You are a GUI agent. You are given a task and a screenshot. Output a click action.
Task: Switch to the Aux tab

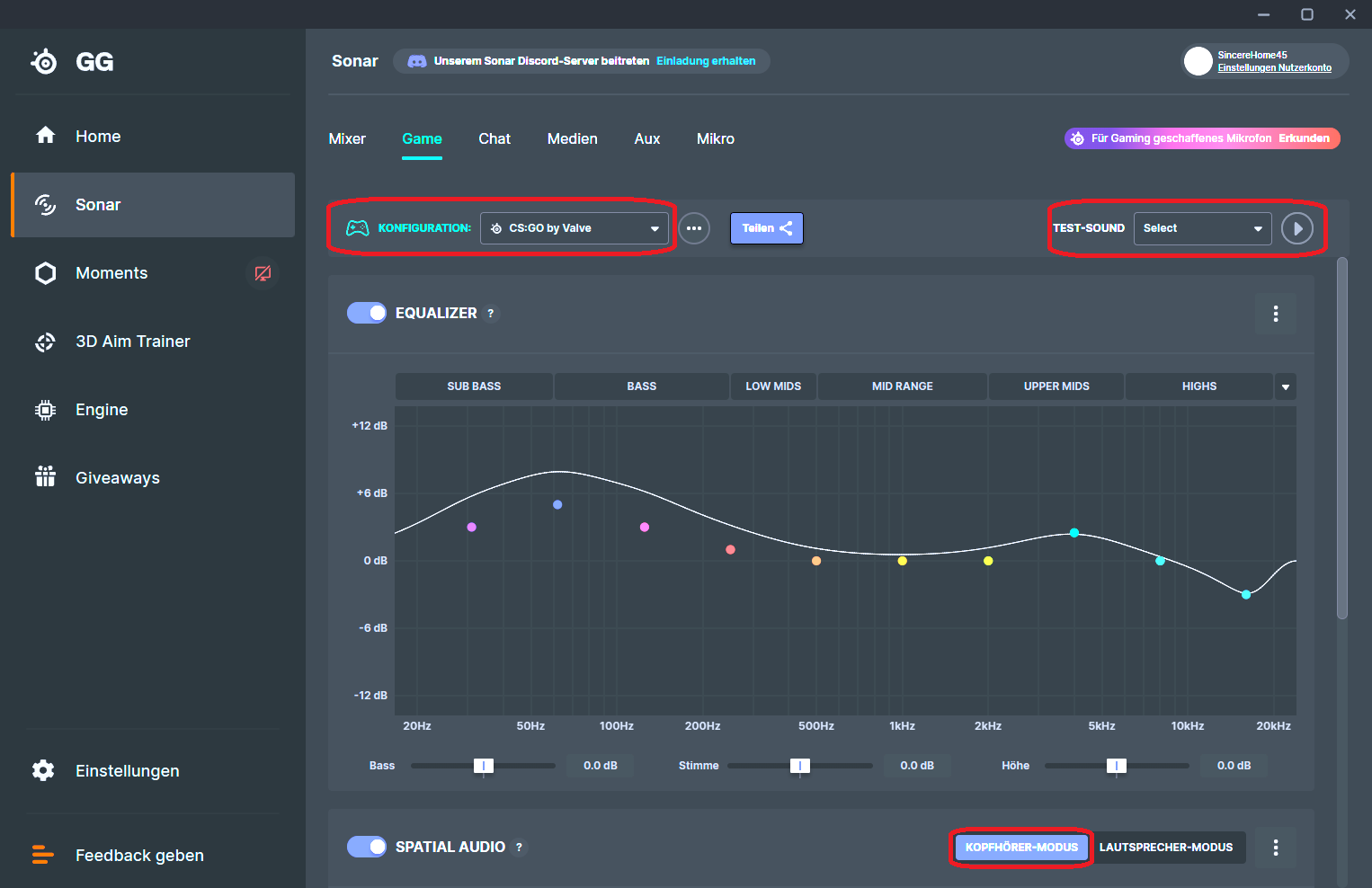[647, 138]
